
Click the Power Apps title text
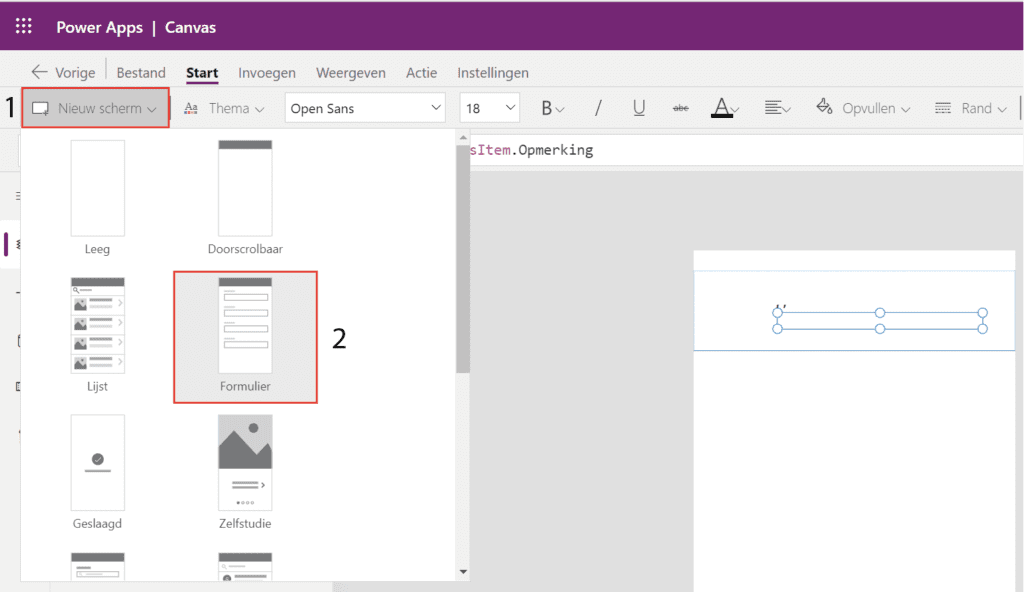pyautogui.click(x=99, y=27)
